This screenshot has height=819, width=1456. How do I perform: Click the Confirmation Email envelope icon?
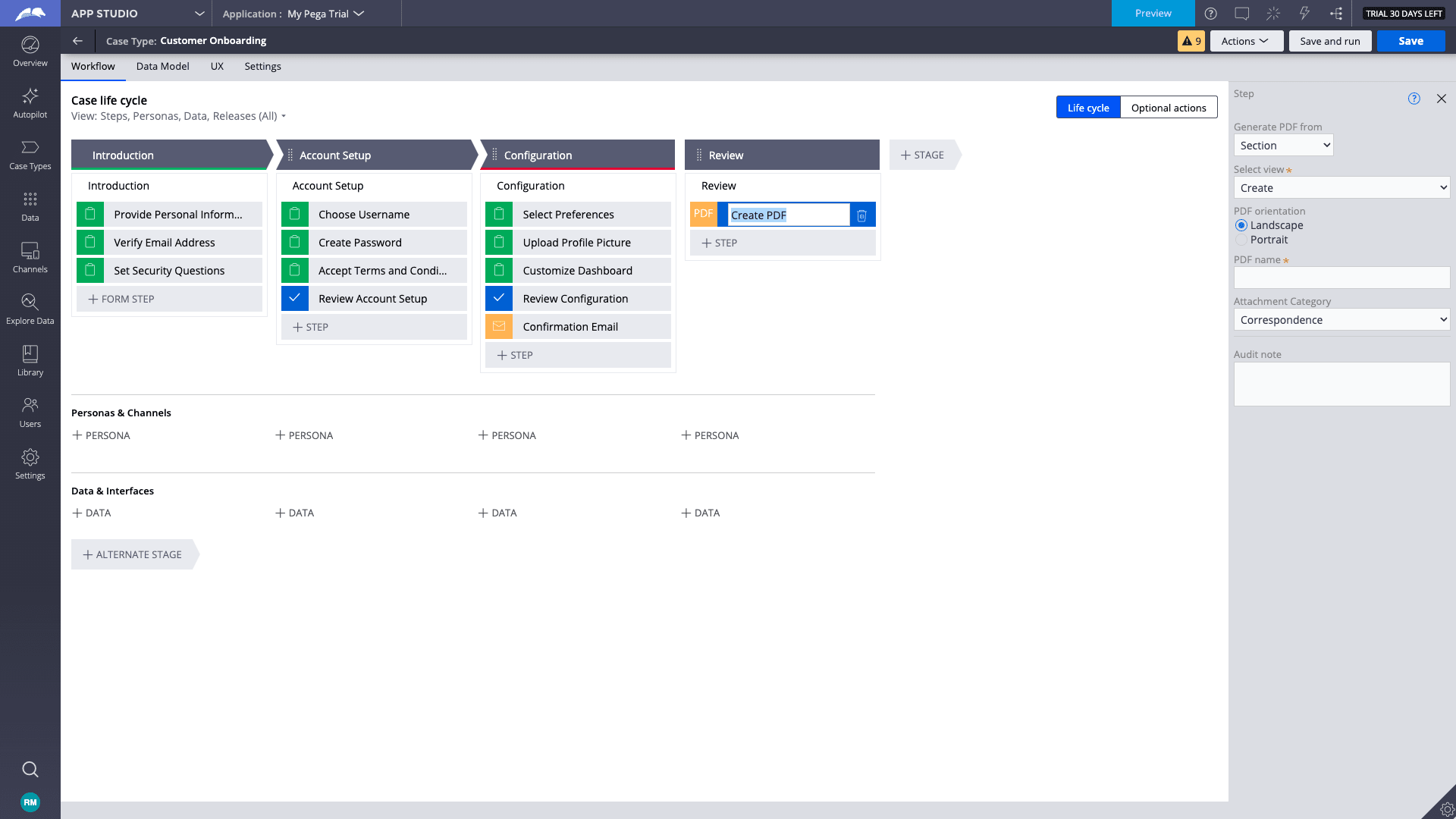click(x=499, y=326)
